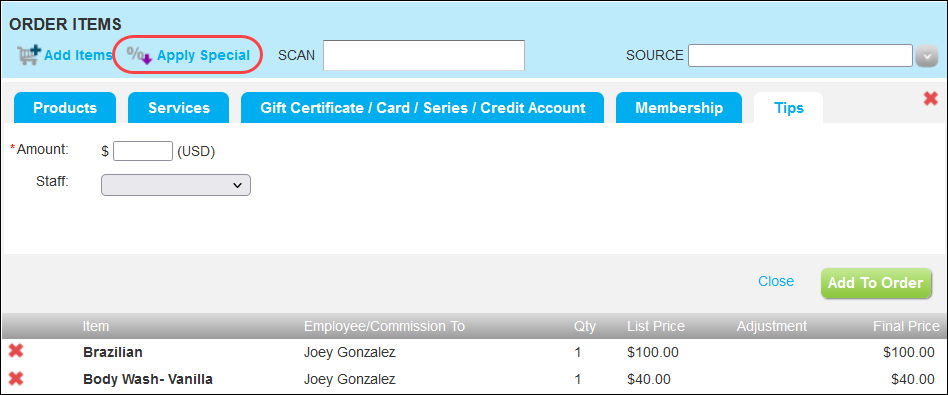
Task: Click the Qty value in Brazilian row
Action: pos(577,352)
